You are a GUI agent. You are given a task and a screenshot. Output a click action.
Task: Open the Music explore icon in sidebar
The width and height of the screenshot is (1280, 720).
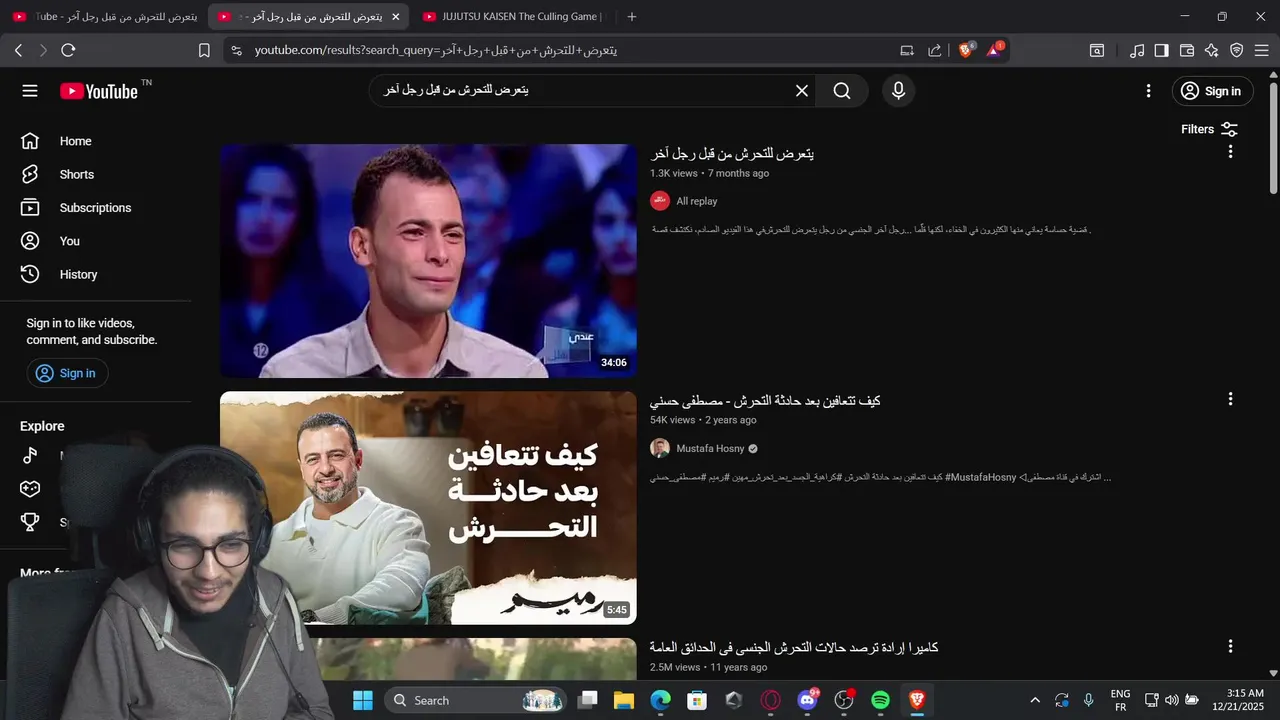coord(30,456)
